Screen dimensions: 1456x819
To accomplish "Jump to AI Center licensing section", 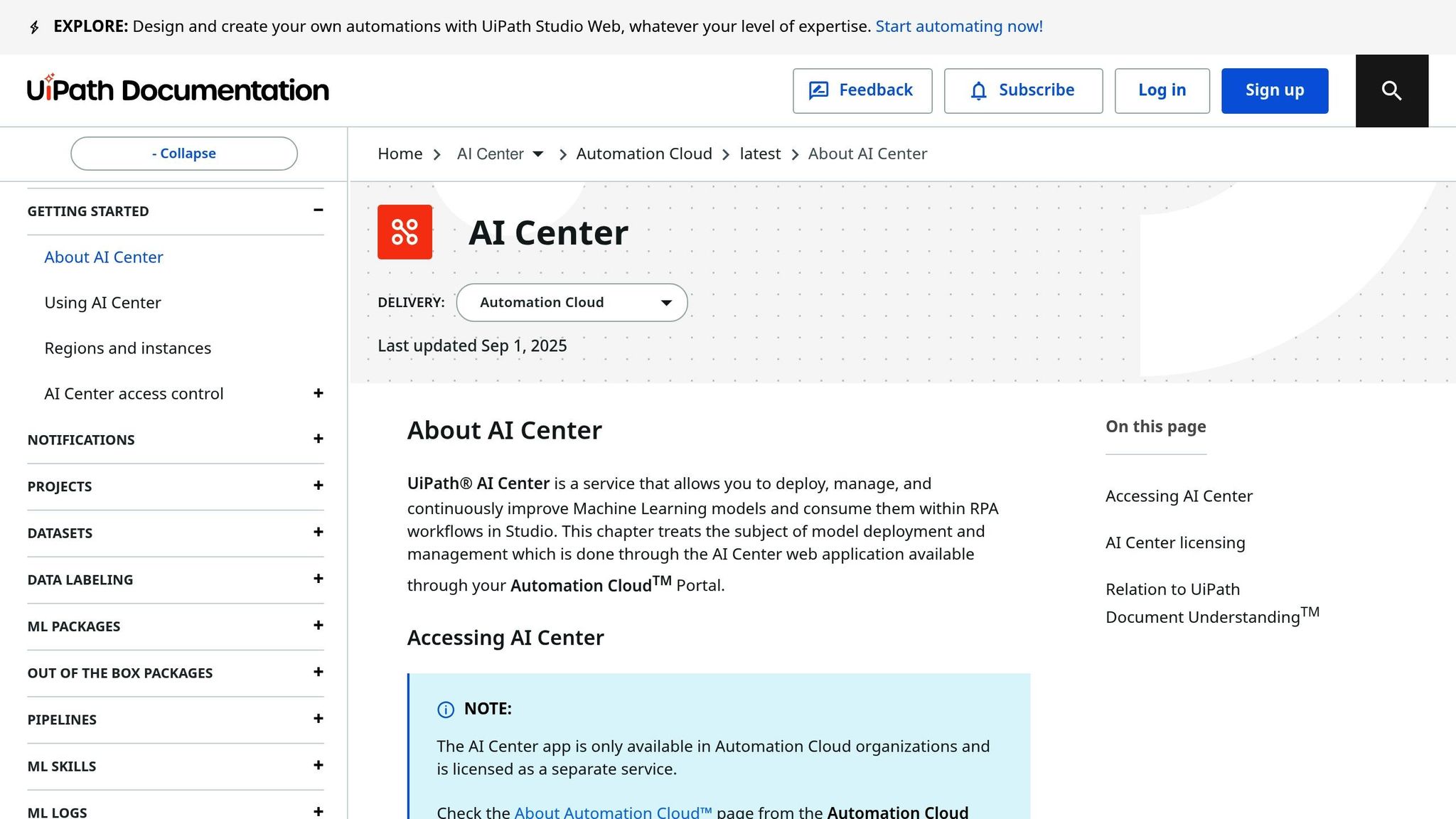I will [x=1174, y=542].
